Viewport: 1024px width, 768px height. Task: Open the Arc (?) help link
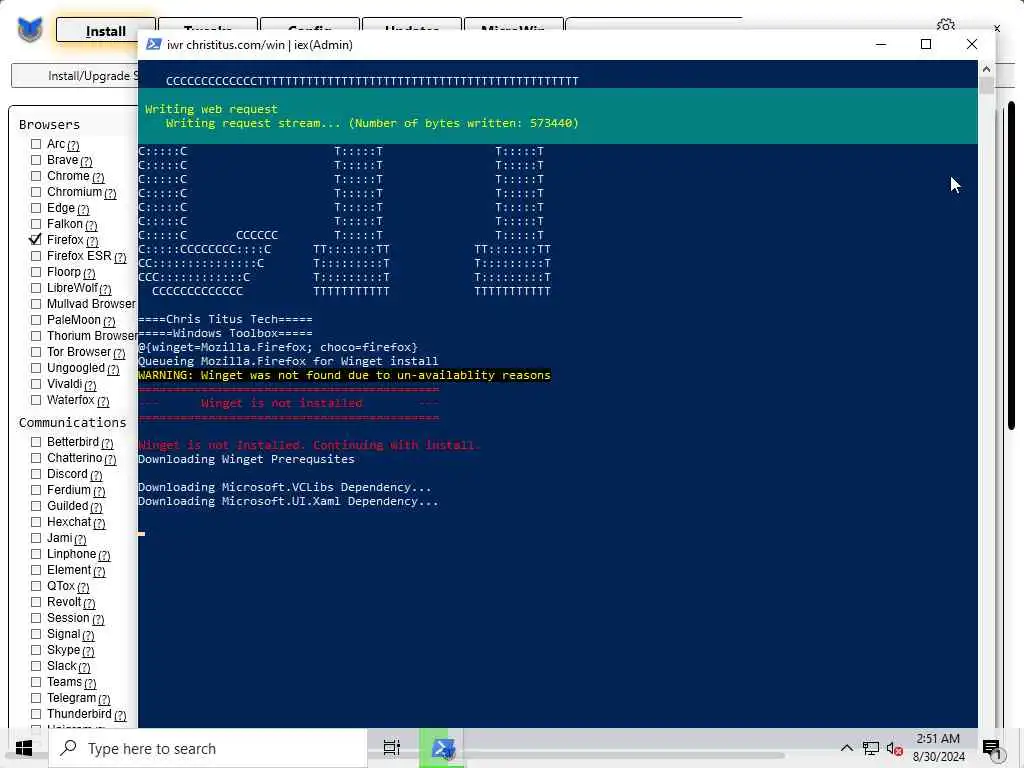(73, 146)
